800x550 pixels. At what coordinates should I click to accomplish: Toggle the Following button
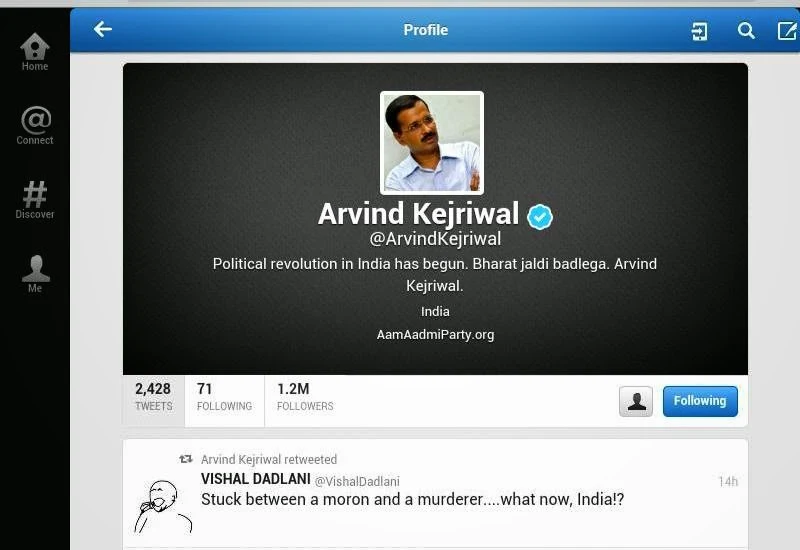point(700,401)
